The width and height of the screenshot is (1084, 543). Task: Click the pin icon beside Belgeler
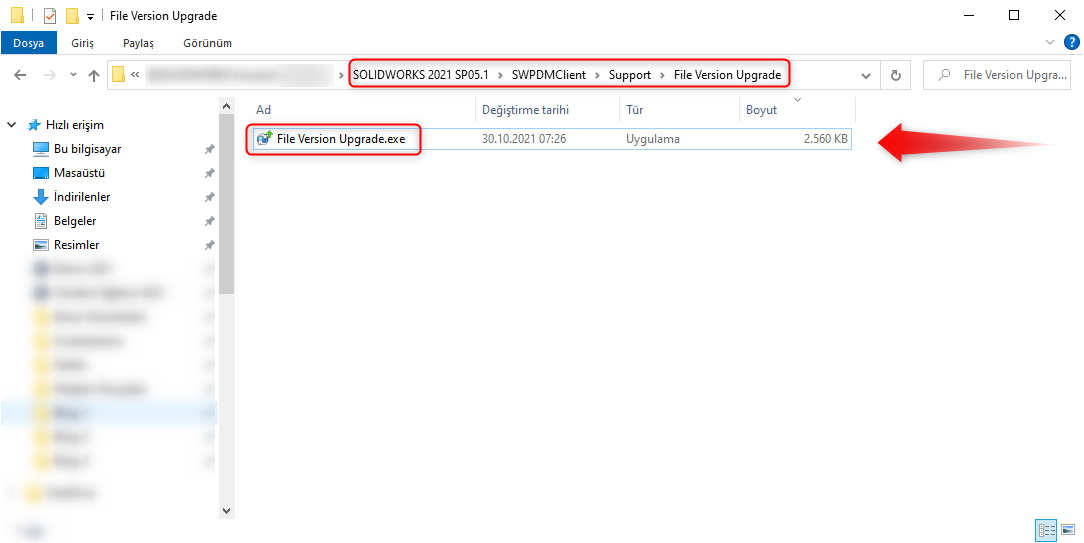[x=209, y=221]
